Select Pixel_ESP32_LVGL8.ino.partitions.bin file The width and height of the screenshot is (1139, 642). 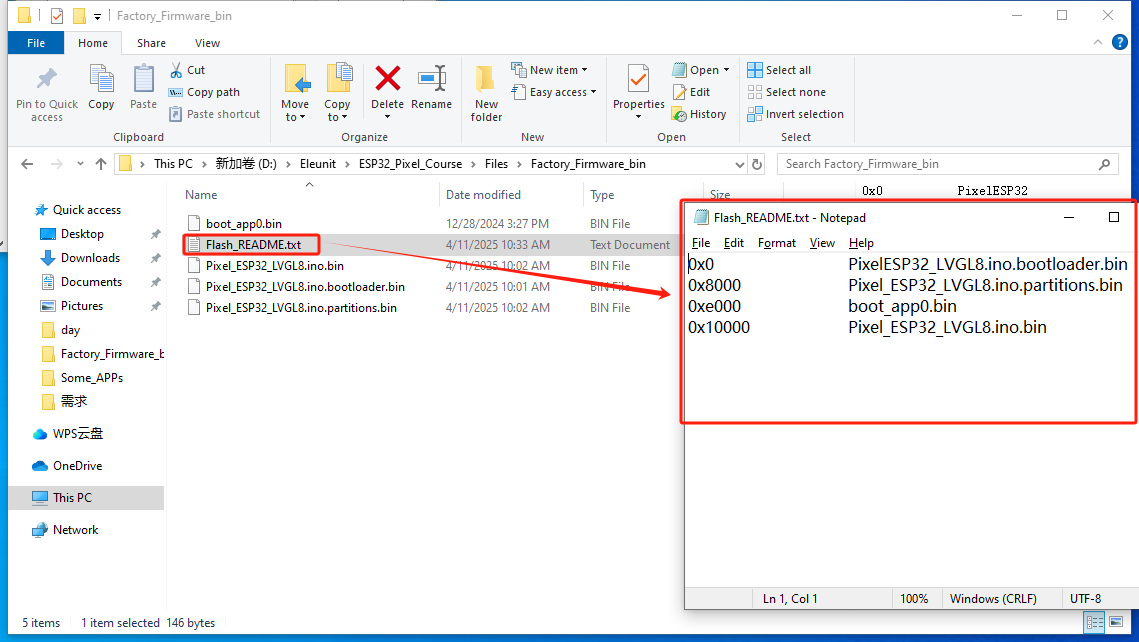301,308
